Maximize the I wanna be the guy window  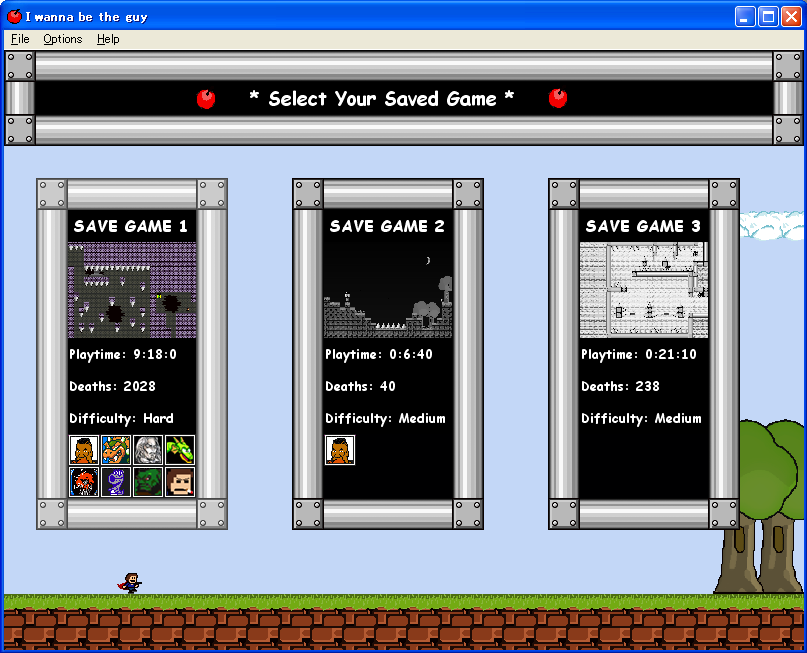tap(768, 16)
